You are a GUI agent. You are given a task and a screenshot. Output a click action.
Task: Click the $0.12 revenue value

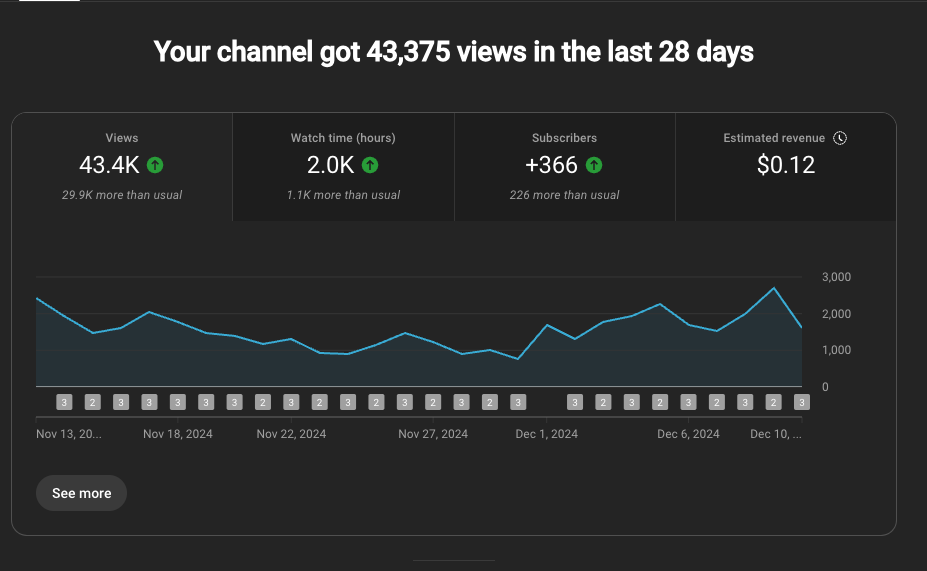pyautogui.click(x=786, y=165)
